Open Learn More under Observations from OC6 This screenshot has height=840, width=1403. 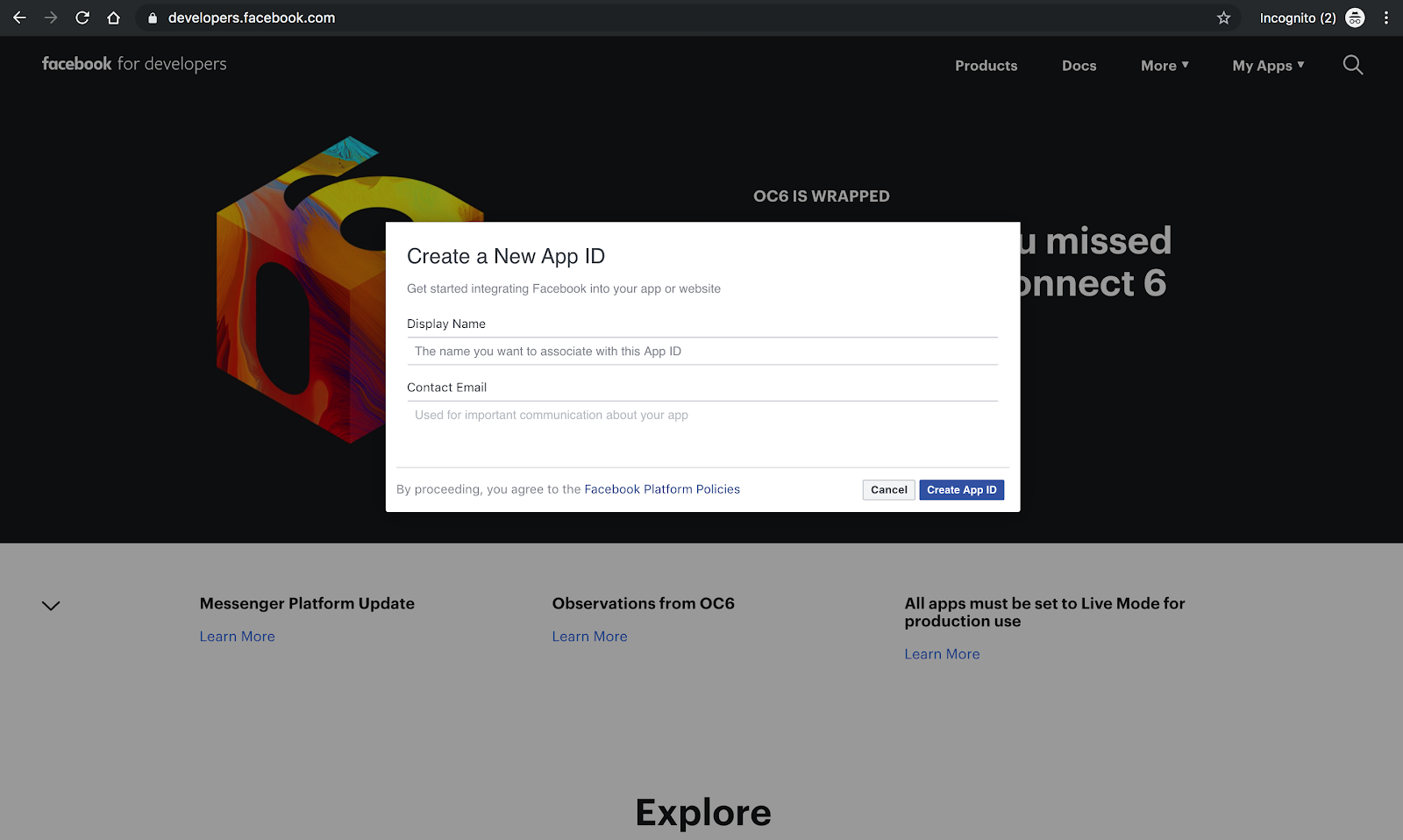[590, 637]
